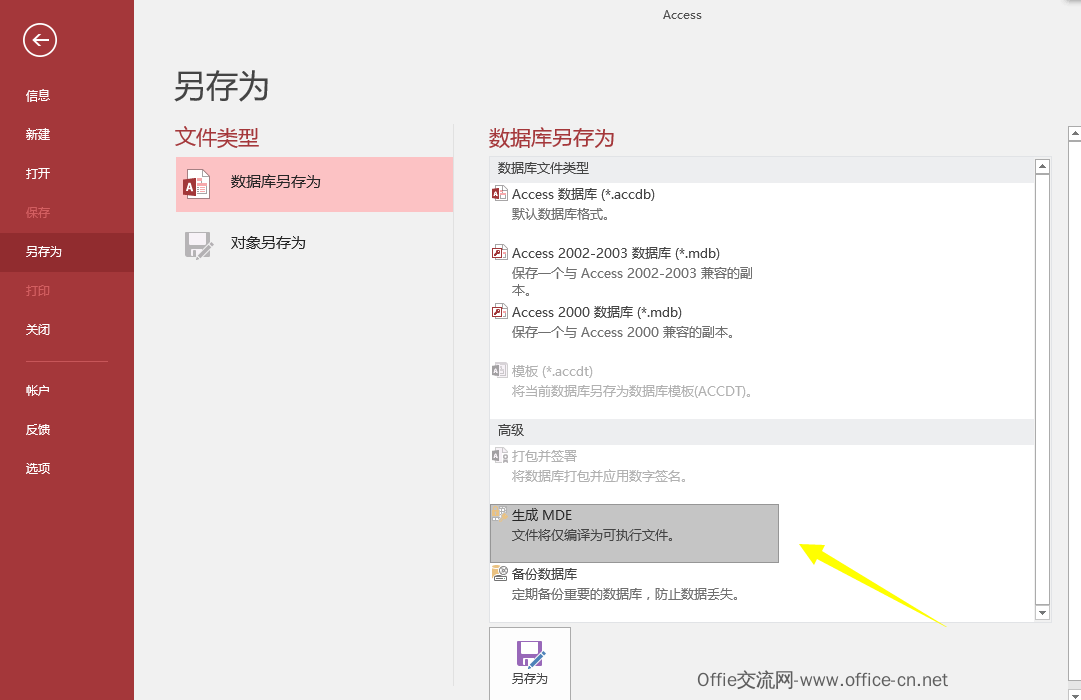Screen dimensions: 1081x700
Task: Click the floppy disk icon for 对象另存为
Action: (x=199, y=245)
